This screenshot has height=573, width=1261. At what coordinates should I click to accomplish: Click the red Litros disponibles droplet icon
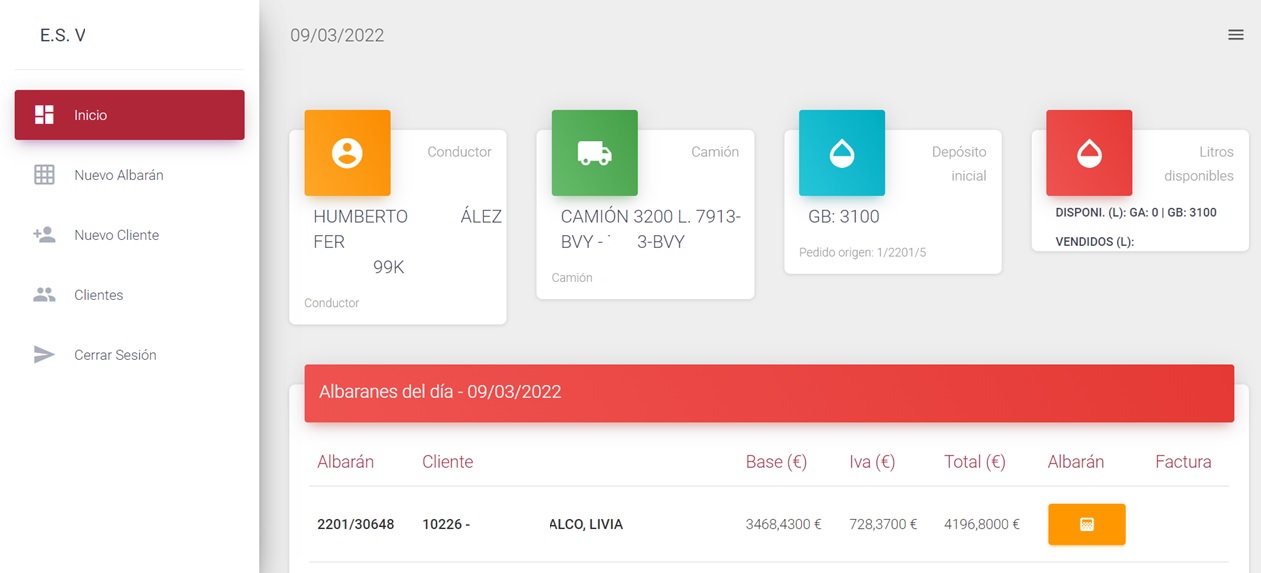(1088, 153)
